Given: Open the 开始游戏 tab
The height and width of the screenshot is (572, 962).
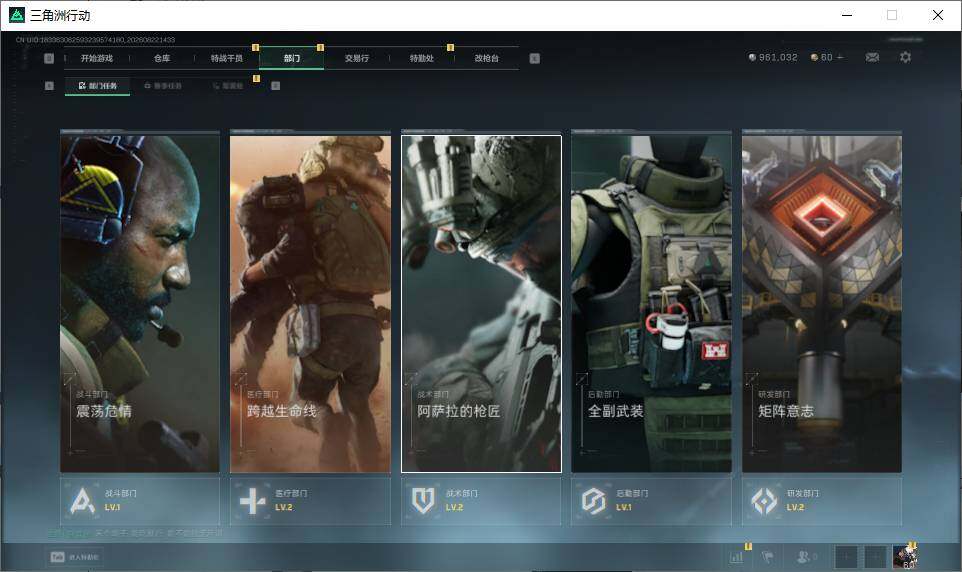Looking at the screenshot, I should click(x=97, y=58).
